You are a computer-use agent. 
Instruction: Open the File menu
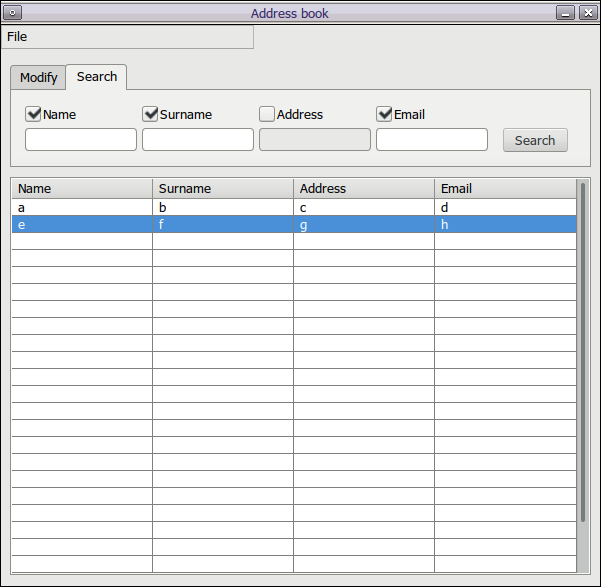tap(17, 37)
